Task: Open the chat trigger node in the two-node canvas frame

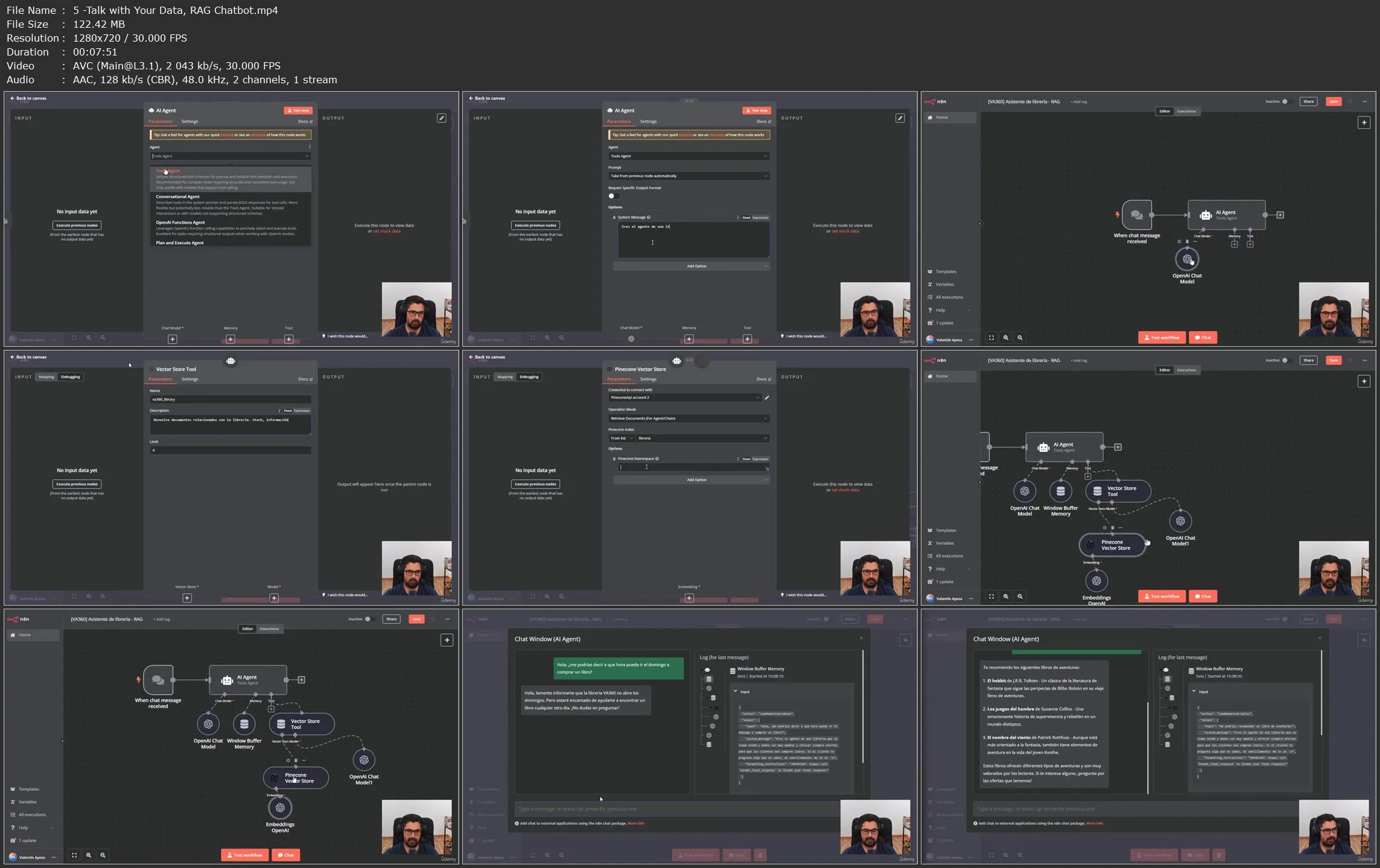Action: [1136, 215]
